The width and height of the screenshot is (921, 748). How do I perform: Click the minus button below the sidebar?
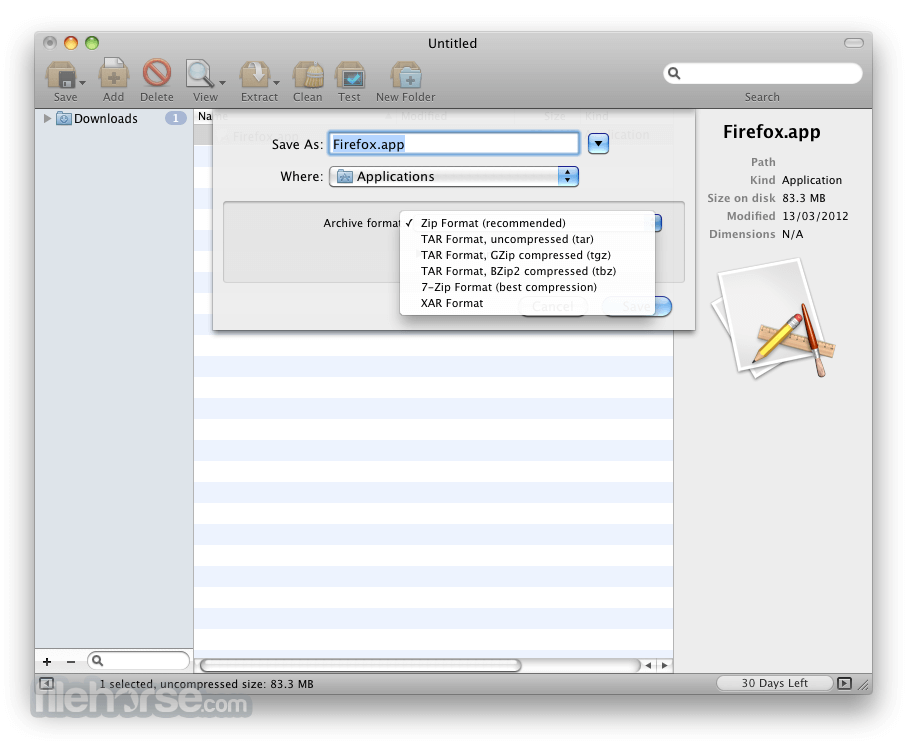point(71,662)
